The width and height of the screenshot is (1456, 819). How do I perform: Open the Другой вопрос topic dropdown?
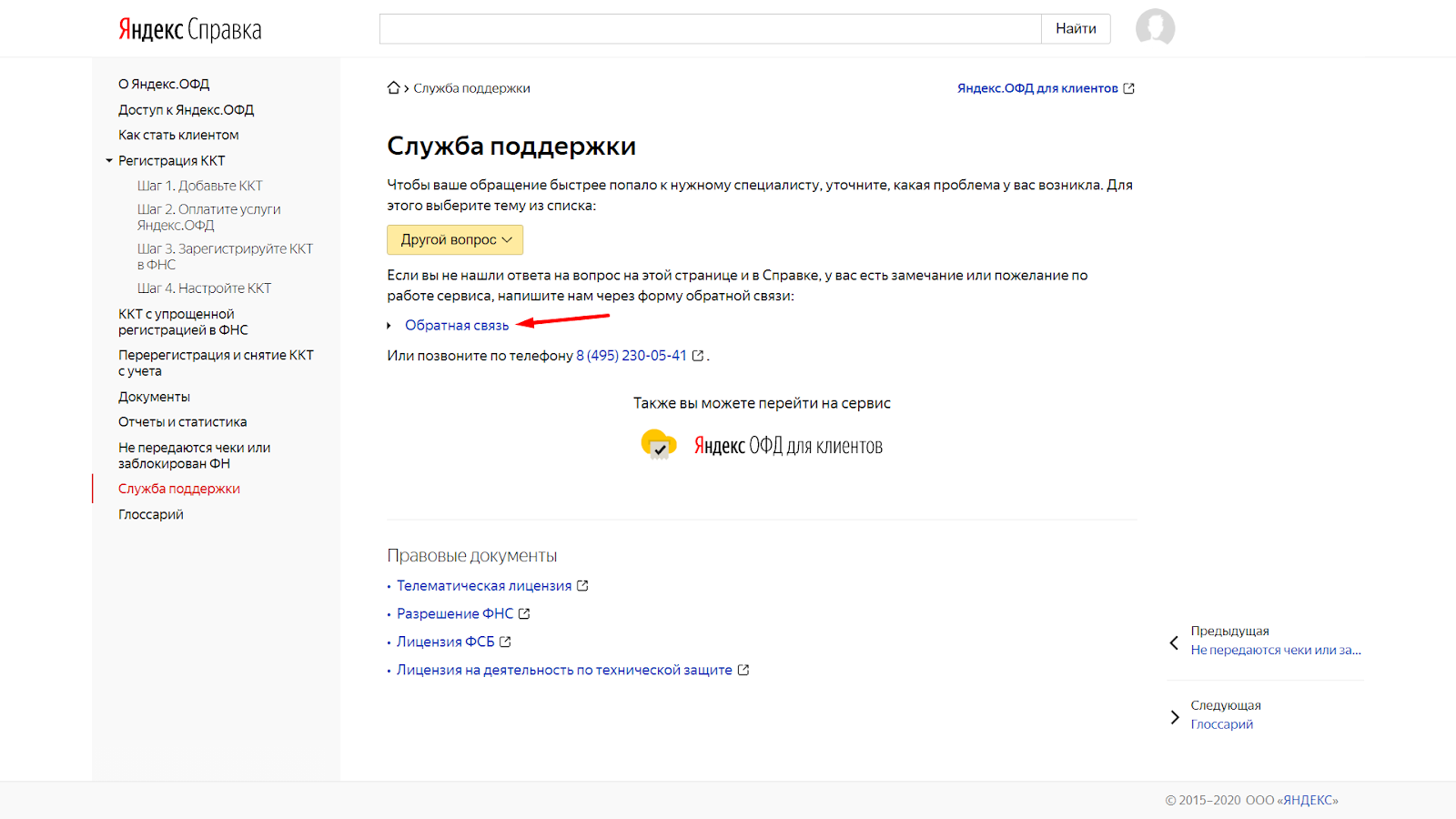point(455,239)
